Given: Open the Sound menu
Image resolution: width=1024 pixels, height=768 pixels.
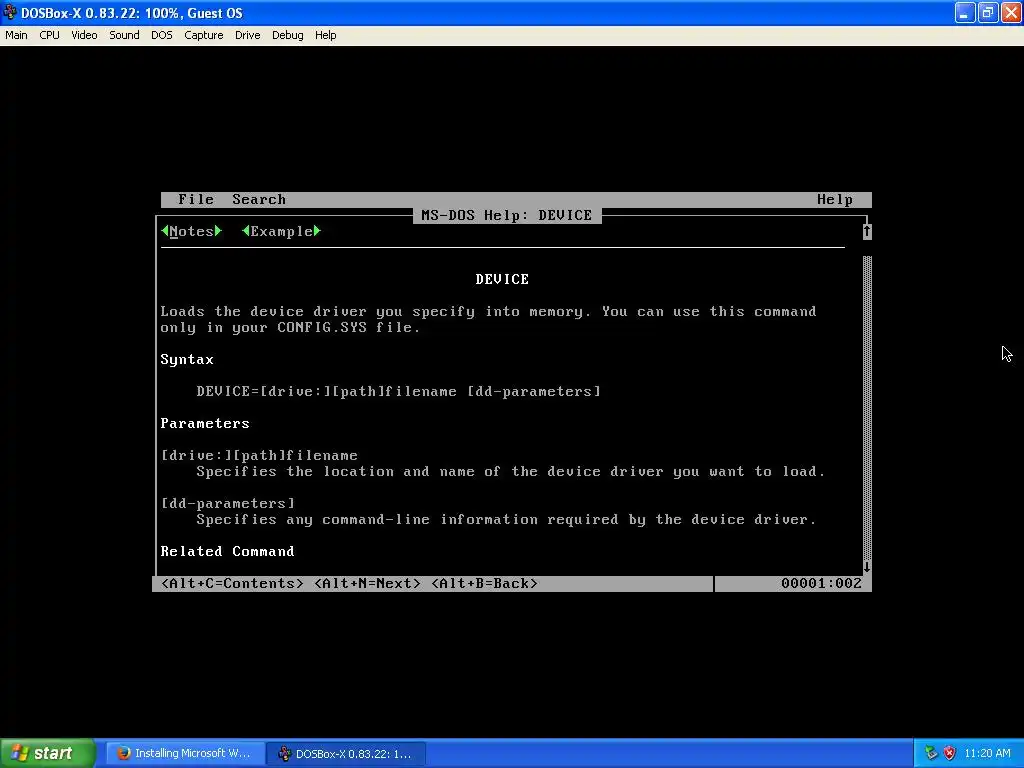Looking at the screenshot, I should [x=124, y=35].
